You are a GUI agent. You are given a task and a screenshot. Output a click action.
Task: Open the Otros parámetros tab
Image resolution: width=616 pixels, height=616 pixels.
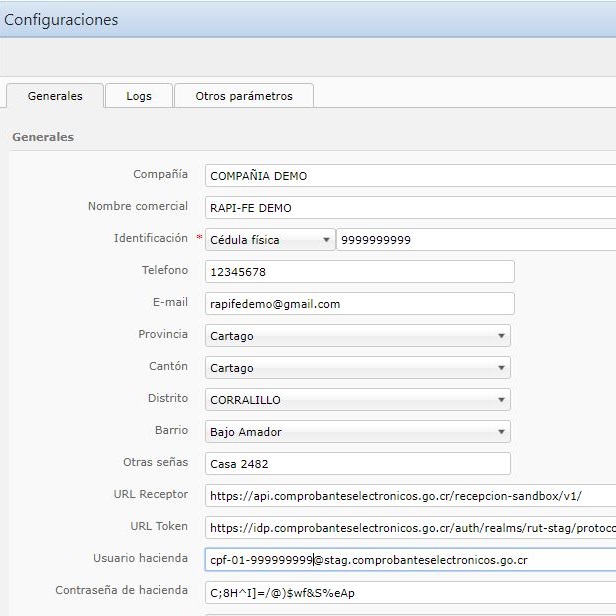click(244, 96)
